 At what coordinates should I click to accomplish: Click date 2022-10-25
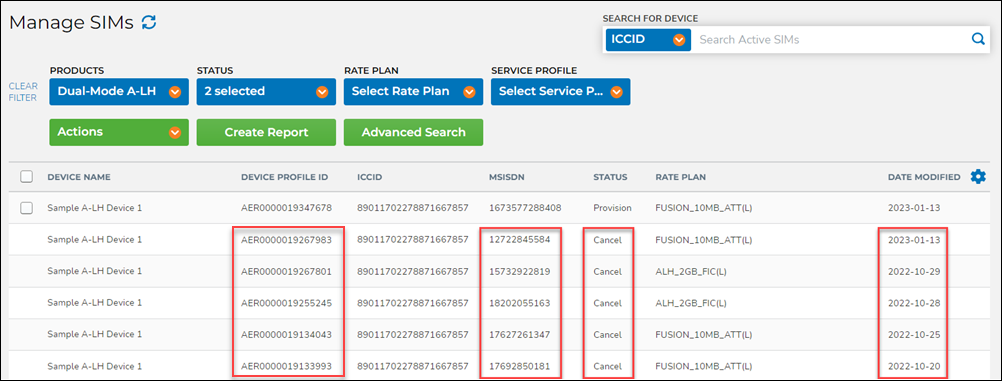(914, 334)
